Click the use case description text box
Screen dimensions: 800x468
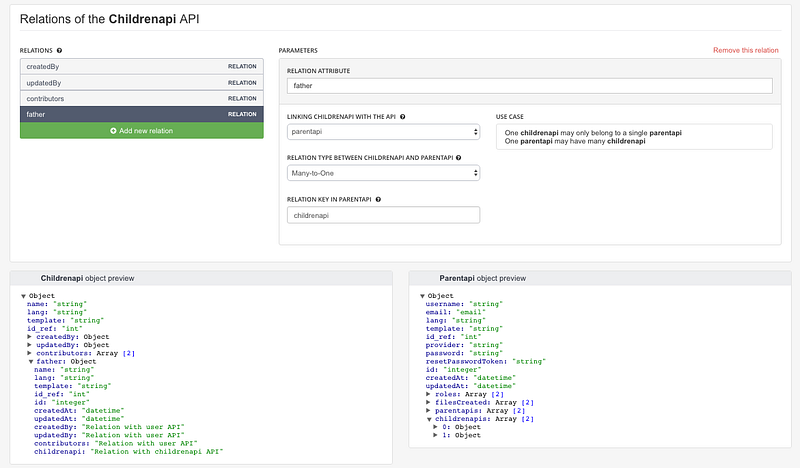[x=634, y=137]
